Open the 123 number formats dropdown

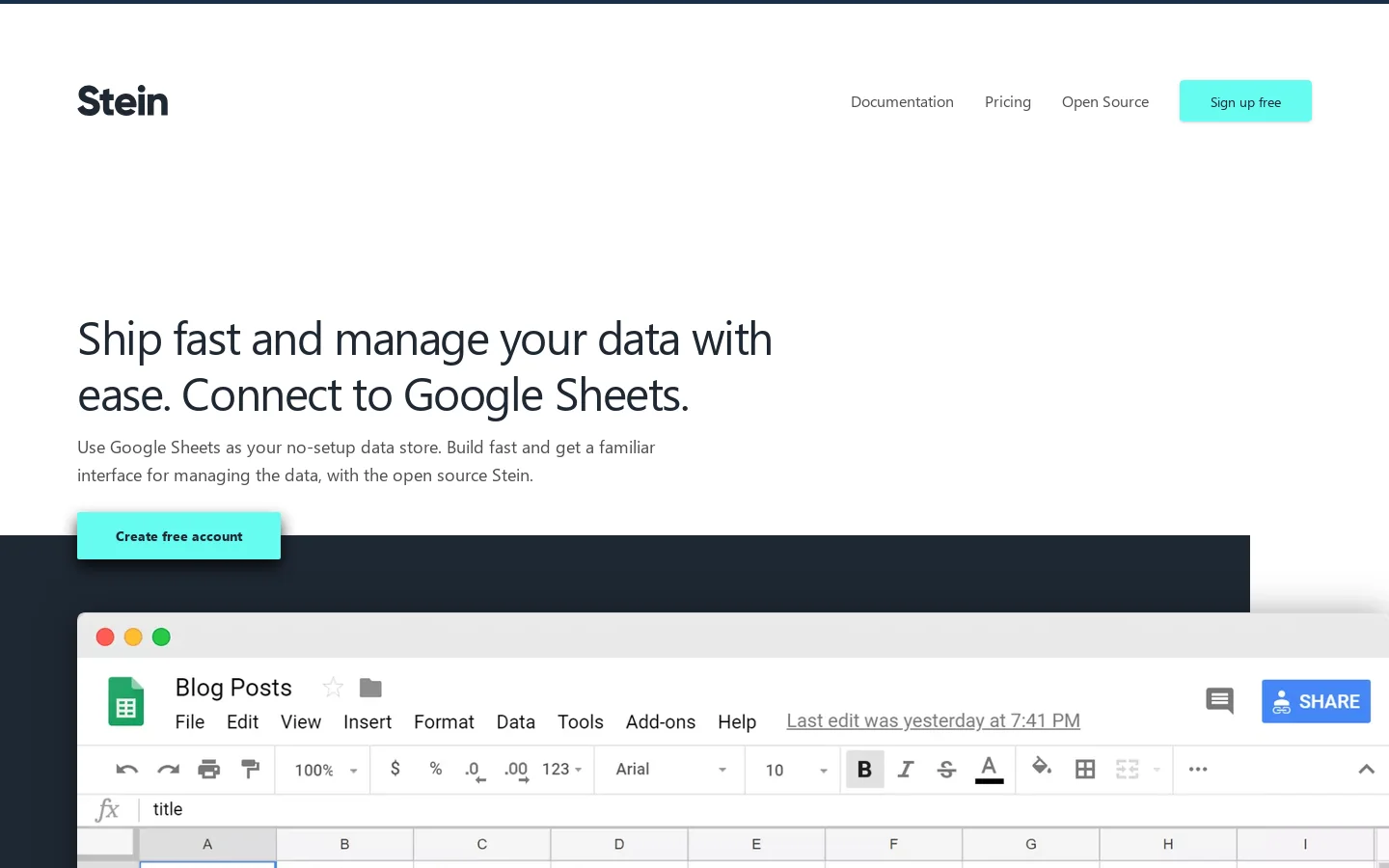[x=562, y=770]
